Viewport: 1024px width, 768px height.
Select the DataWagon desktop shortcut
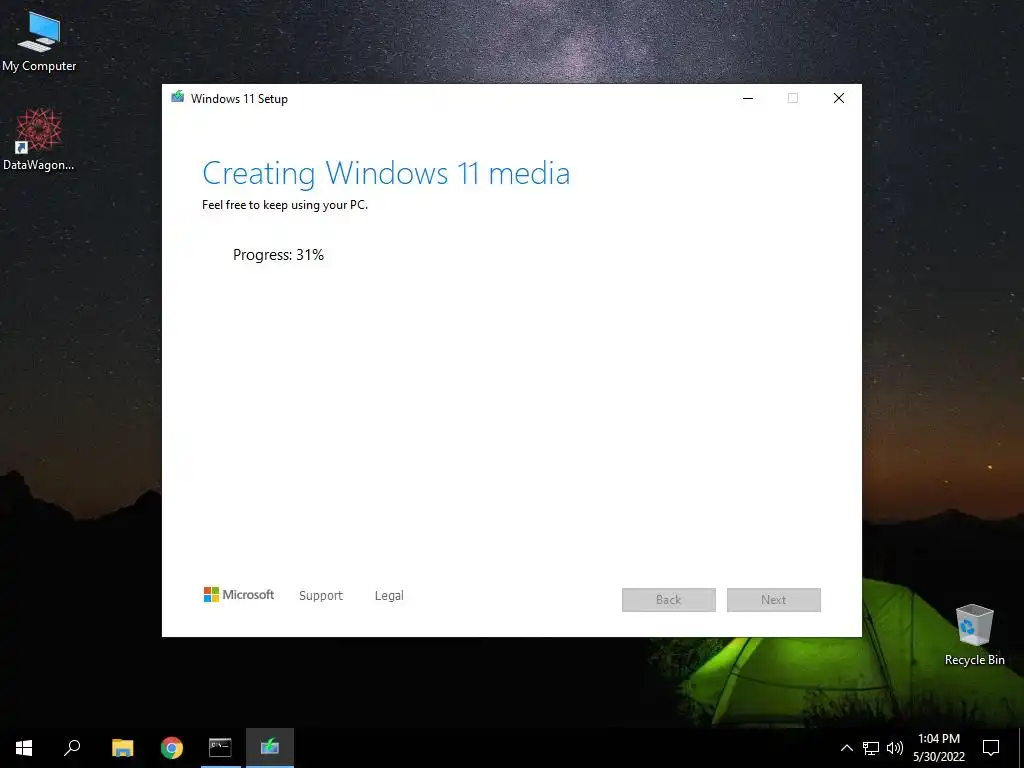(x=39, y=140)
